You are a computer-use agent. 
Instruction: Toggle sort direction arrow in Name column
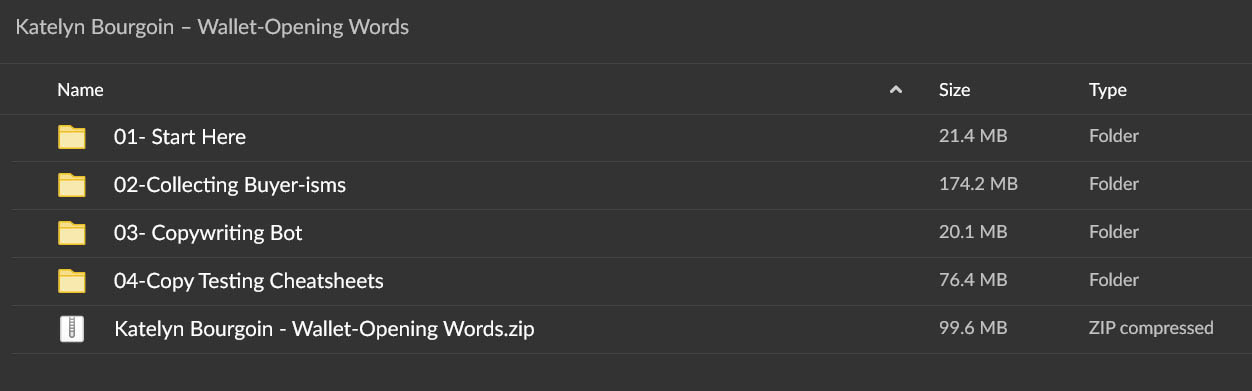coord(896,90)
